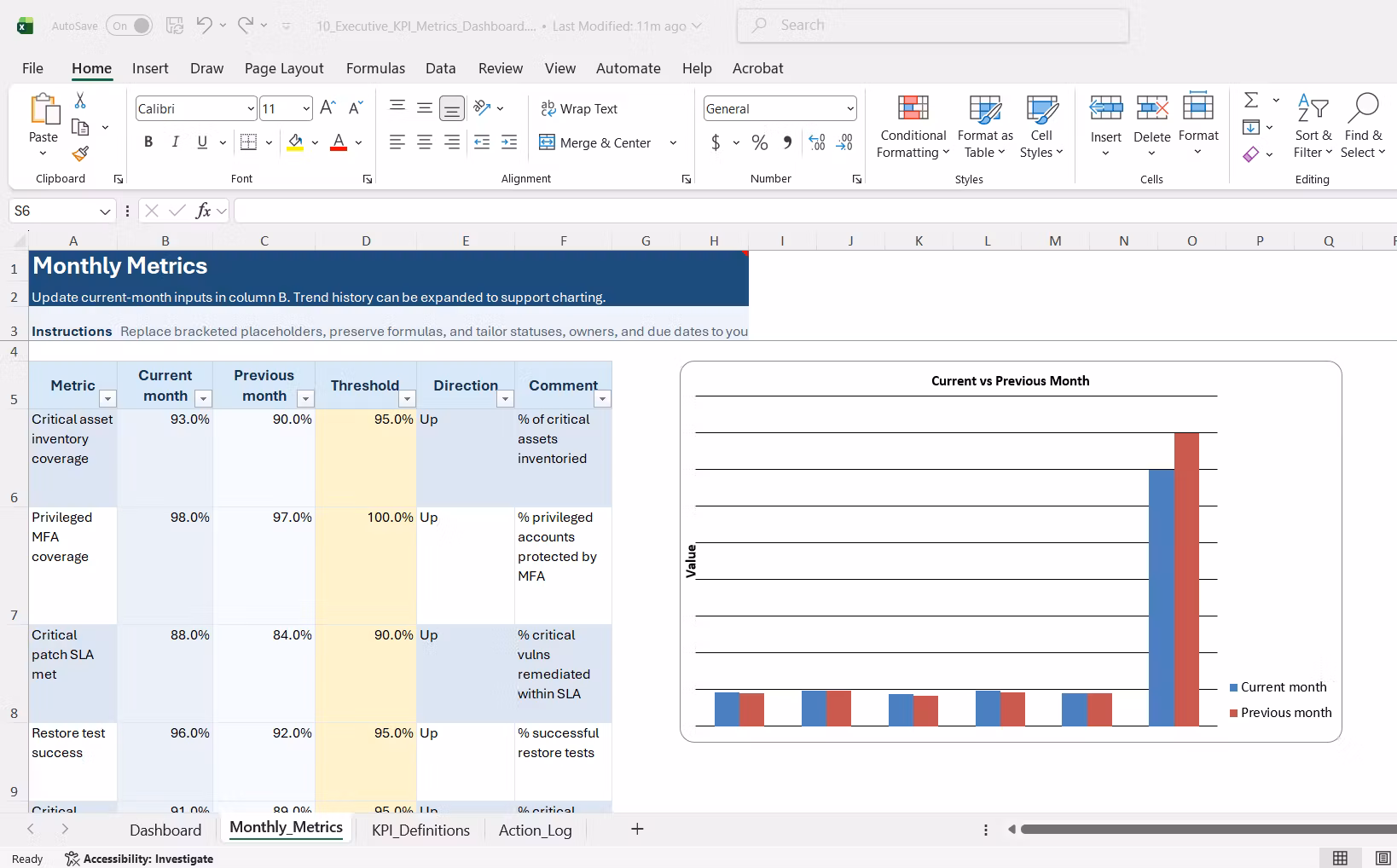Switch to the Dashboard sheet

(165, 830)
